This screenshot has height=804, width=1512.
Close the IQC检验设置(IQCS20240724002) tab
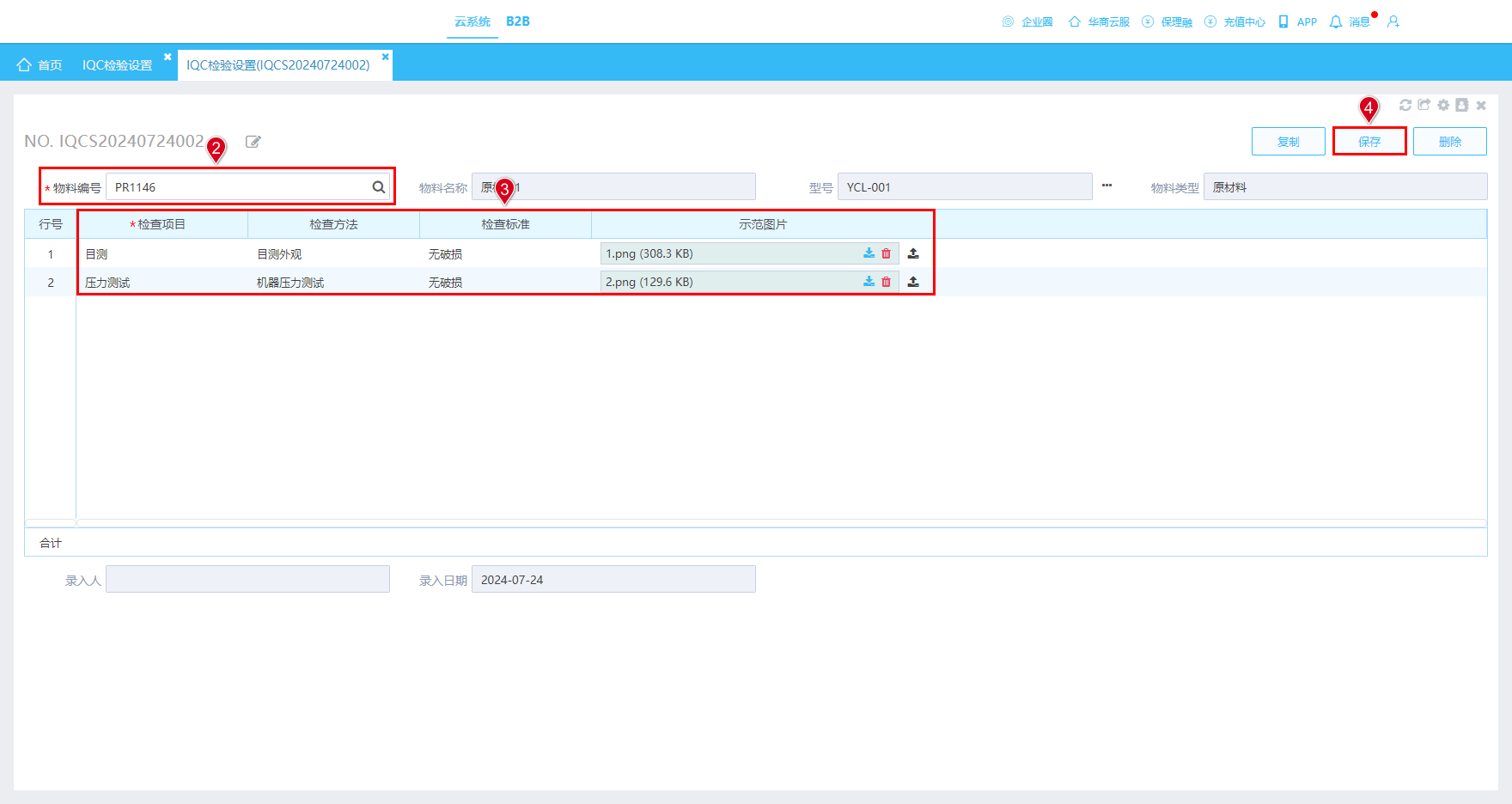tap(385, 57)
